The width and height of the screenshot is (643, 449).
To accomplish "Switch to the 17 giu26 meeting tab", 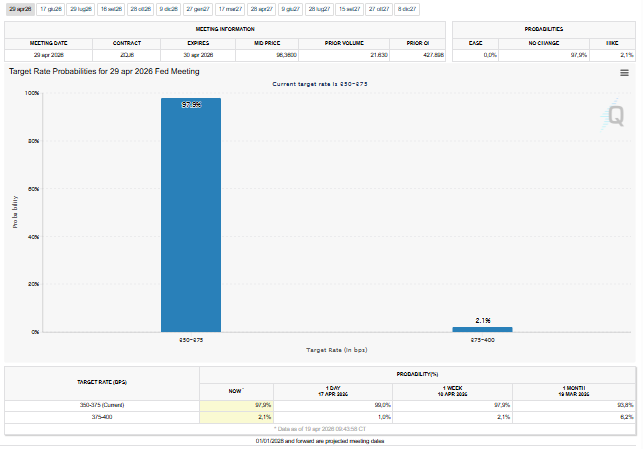I will click(x=50, y=8).
